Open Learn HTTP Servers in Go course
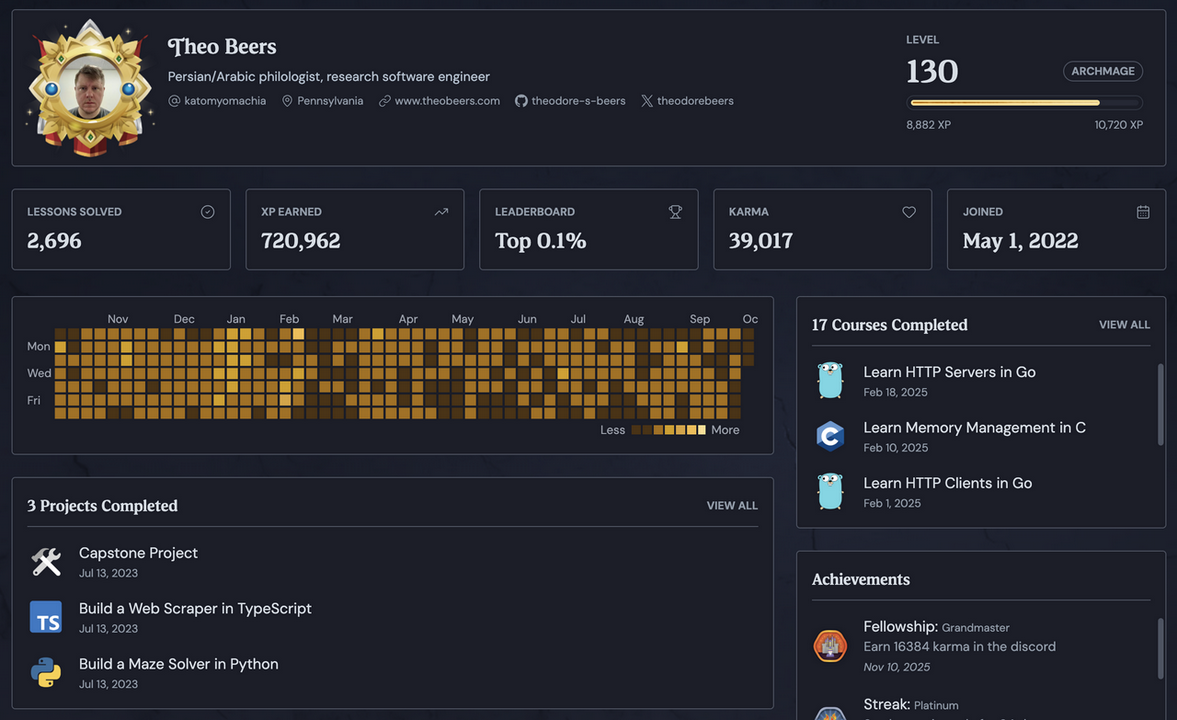The image size is (1177, 720). [949, 372]
